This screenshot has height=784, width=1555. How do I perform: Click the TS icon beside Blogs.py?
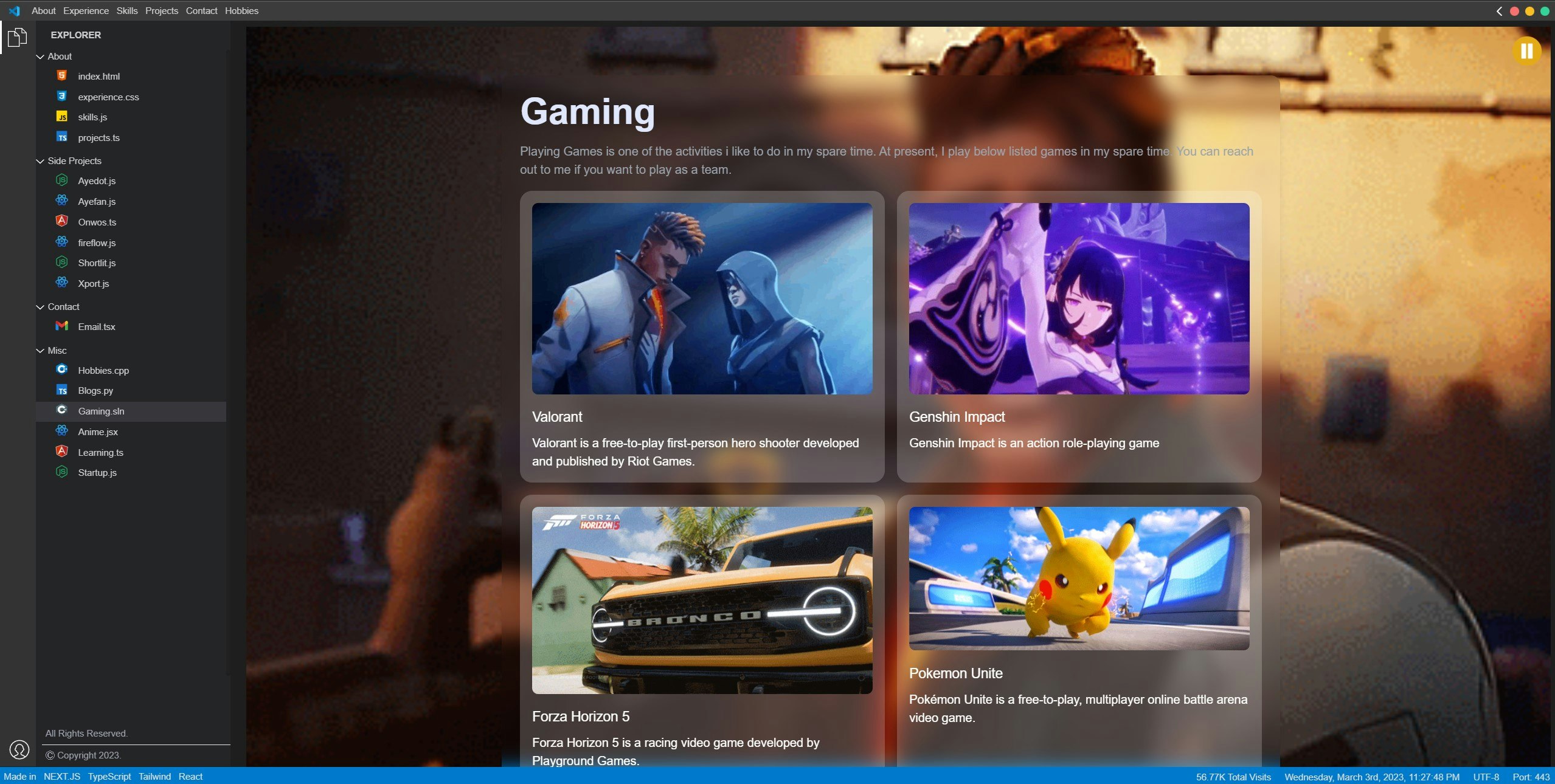(61, 390)
